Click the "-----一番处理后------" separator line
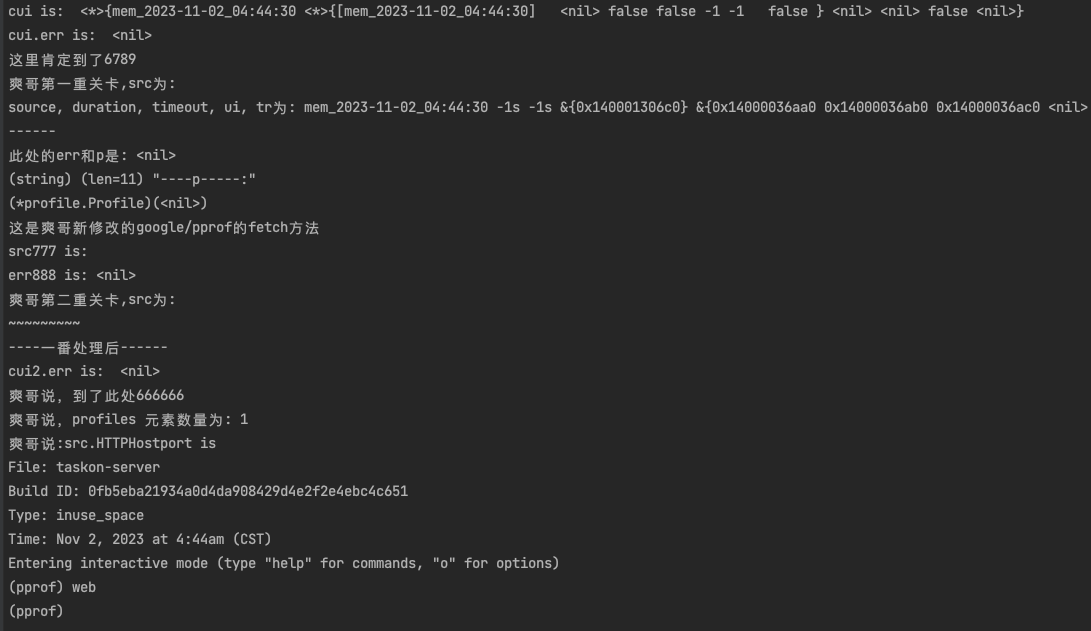This screenshot has height=631, width=1091. [x=88, y=347]
